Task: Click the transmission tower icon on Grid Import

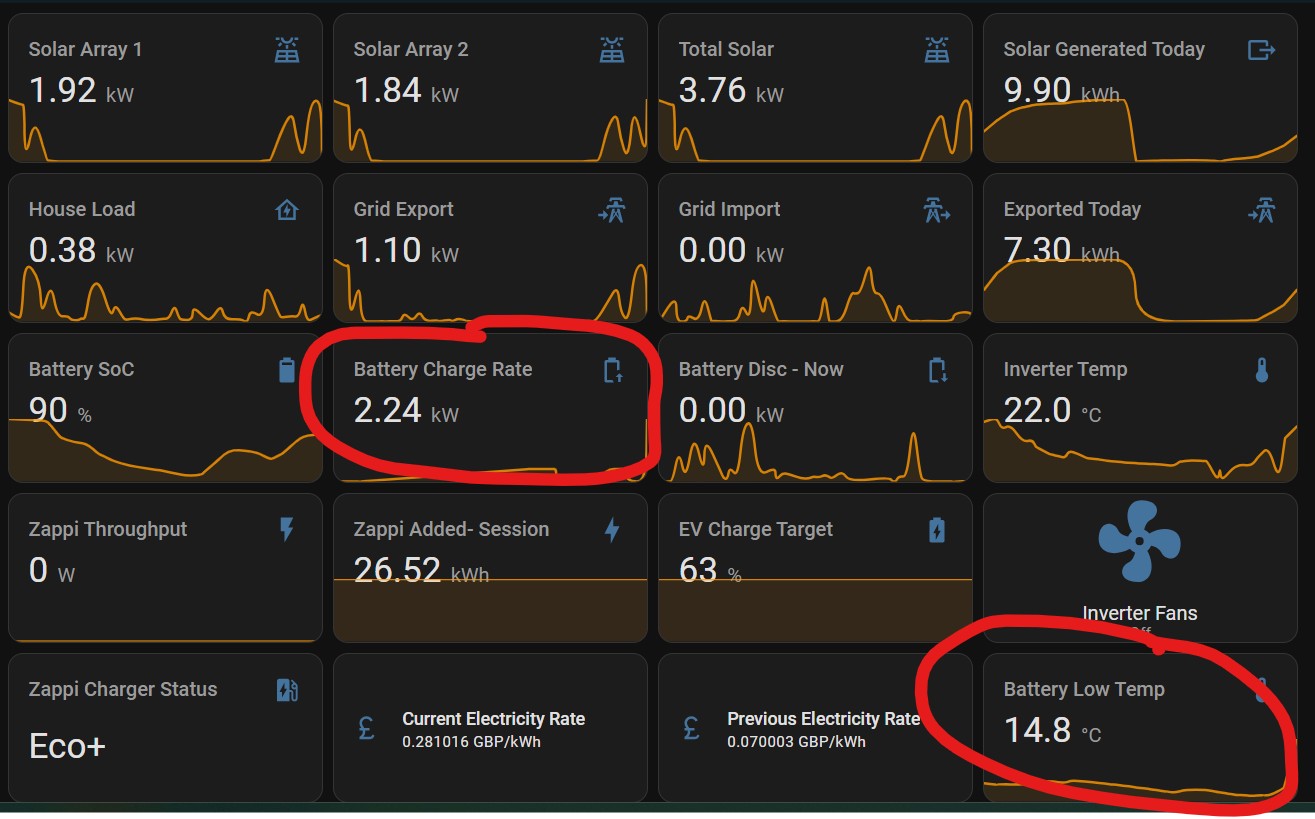Action: click(937, 210)
